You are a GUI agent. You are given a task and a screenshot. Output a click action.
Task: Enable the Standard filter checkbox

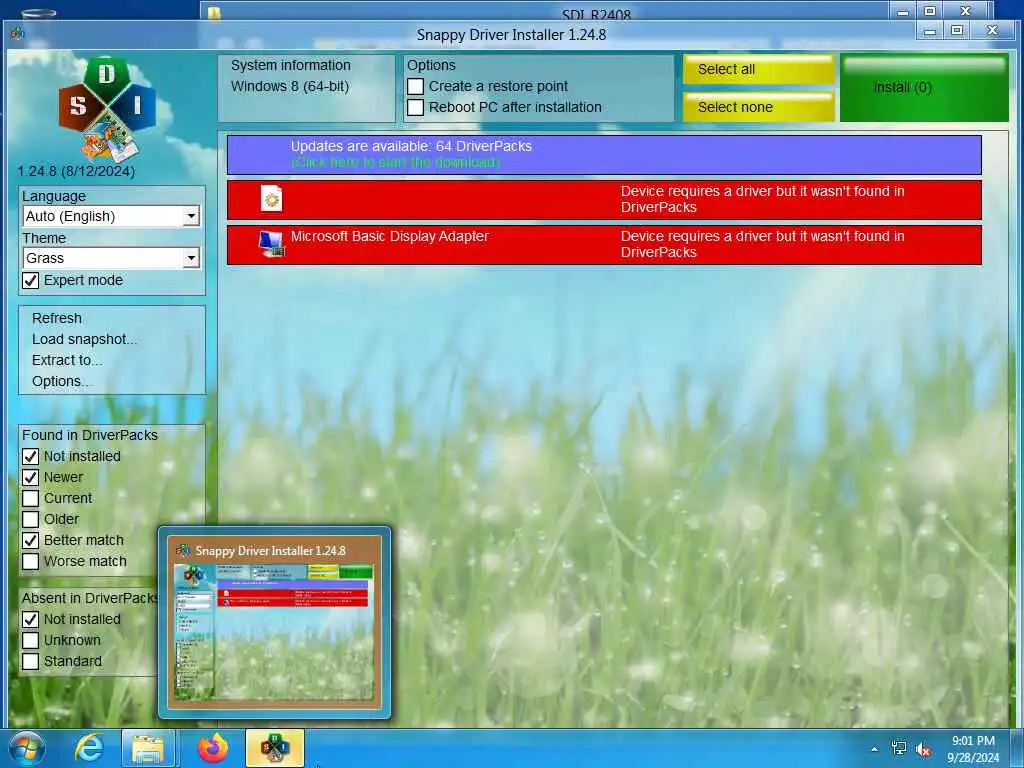point(31,661)
